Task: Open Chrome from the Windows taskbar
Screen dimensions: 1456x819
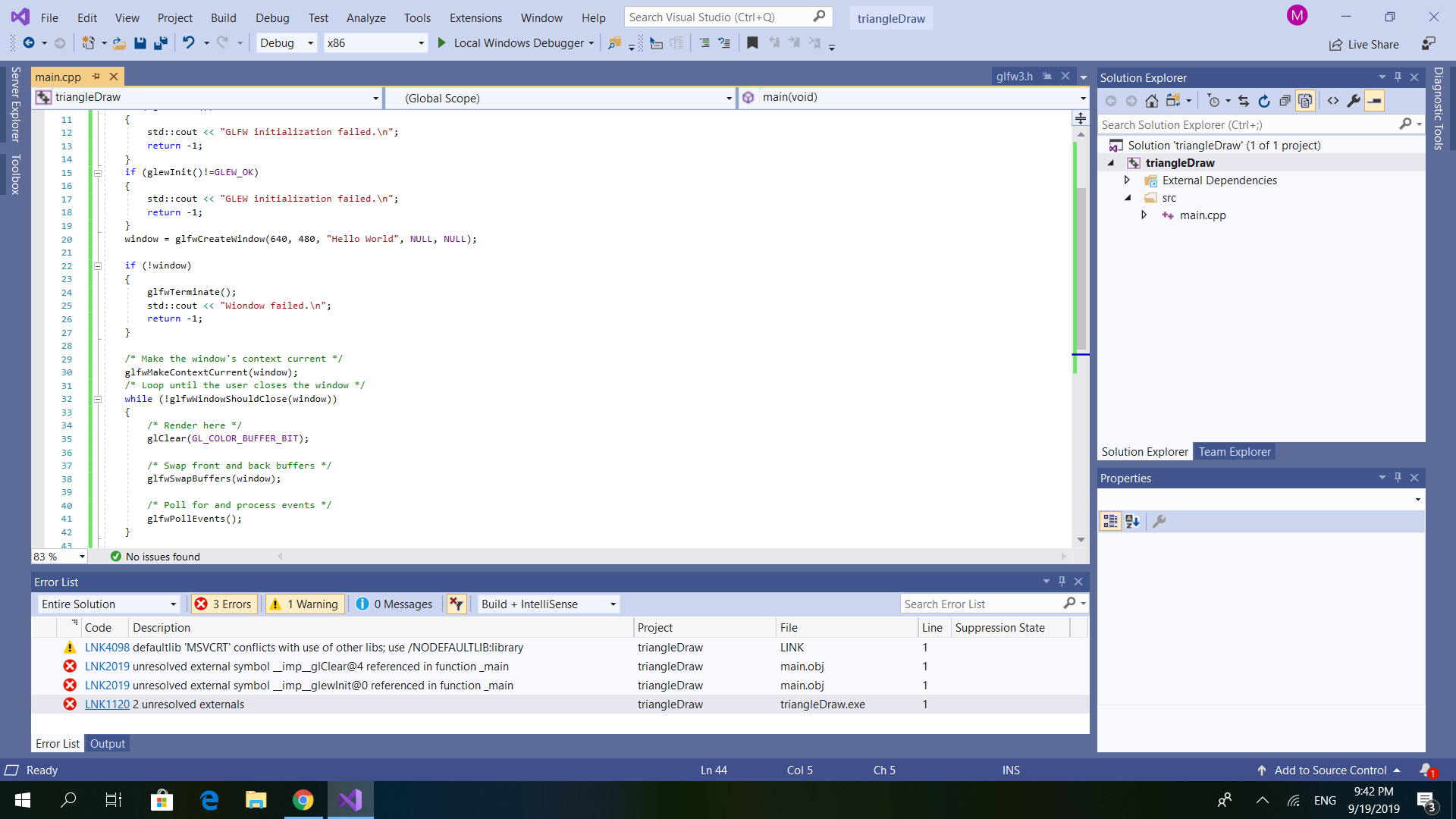Action: point(303,800)
